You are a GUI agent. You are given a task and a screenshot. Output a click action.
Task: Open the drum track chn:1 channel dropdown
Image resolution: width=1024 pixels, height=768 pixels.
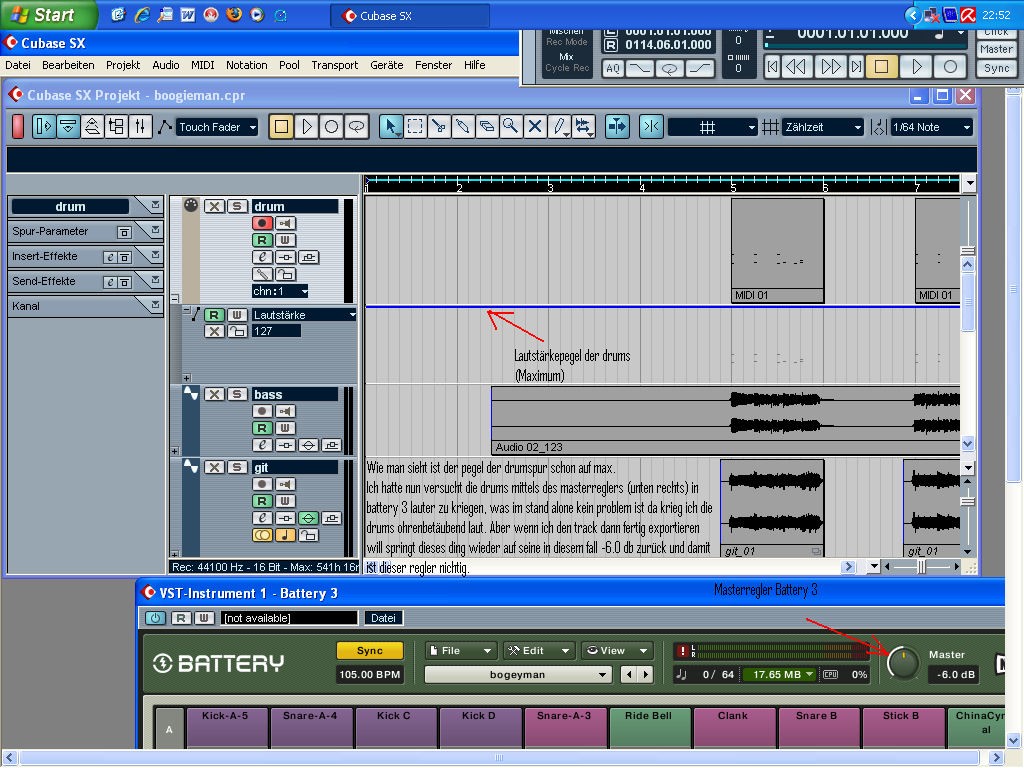[x=280, y=291]
